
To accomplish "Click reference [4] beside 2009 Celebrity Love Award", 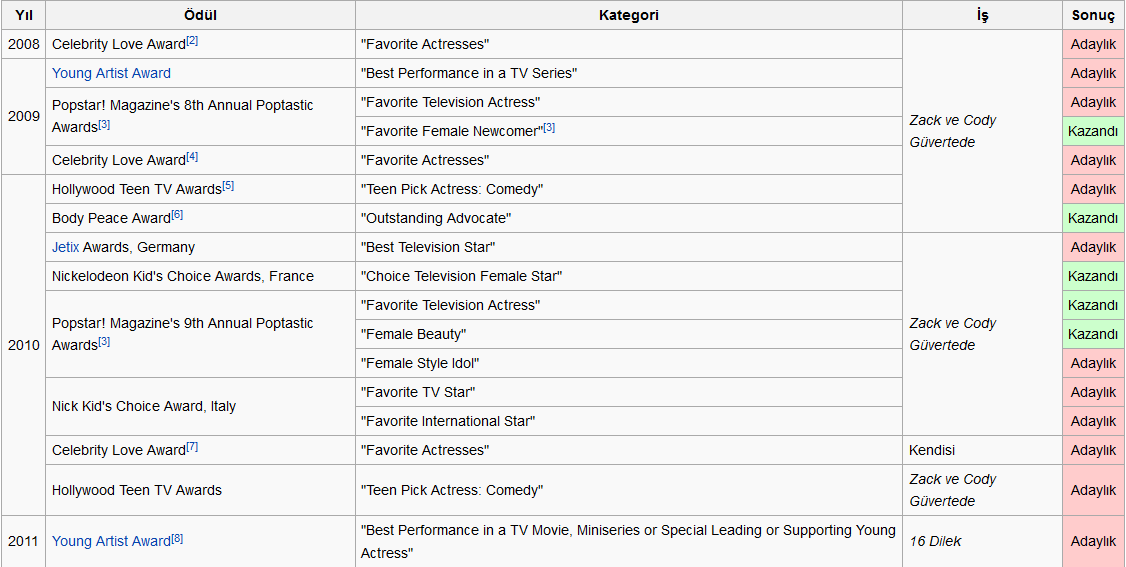I will point(192,157).
